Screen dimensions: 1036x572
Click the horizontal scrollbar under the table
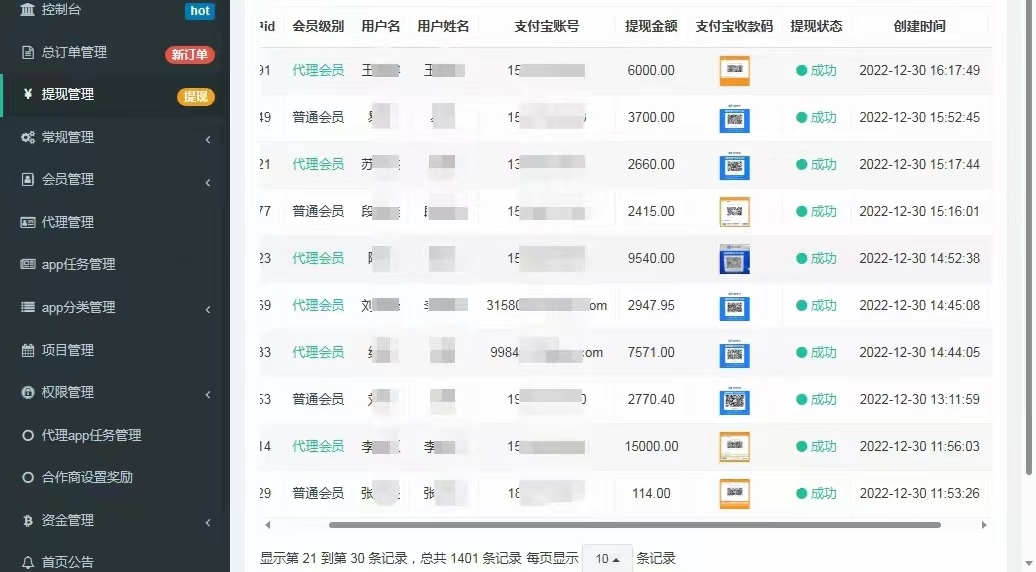coord(634,524)
